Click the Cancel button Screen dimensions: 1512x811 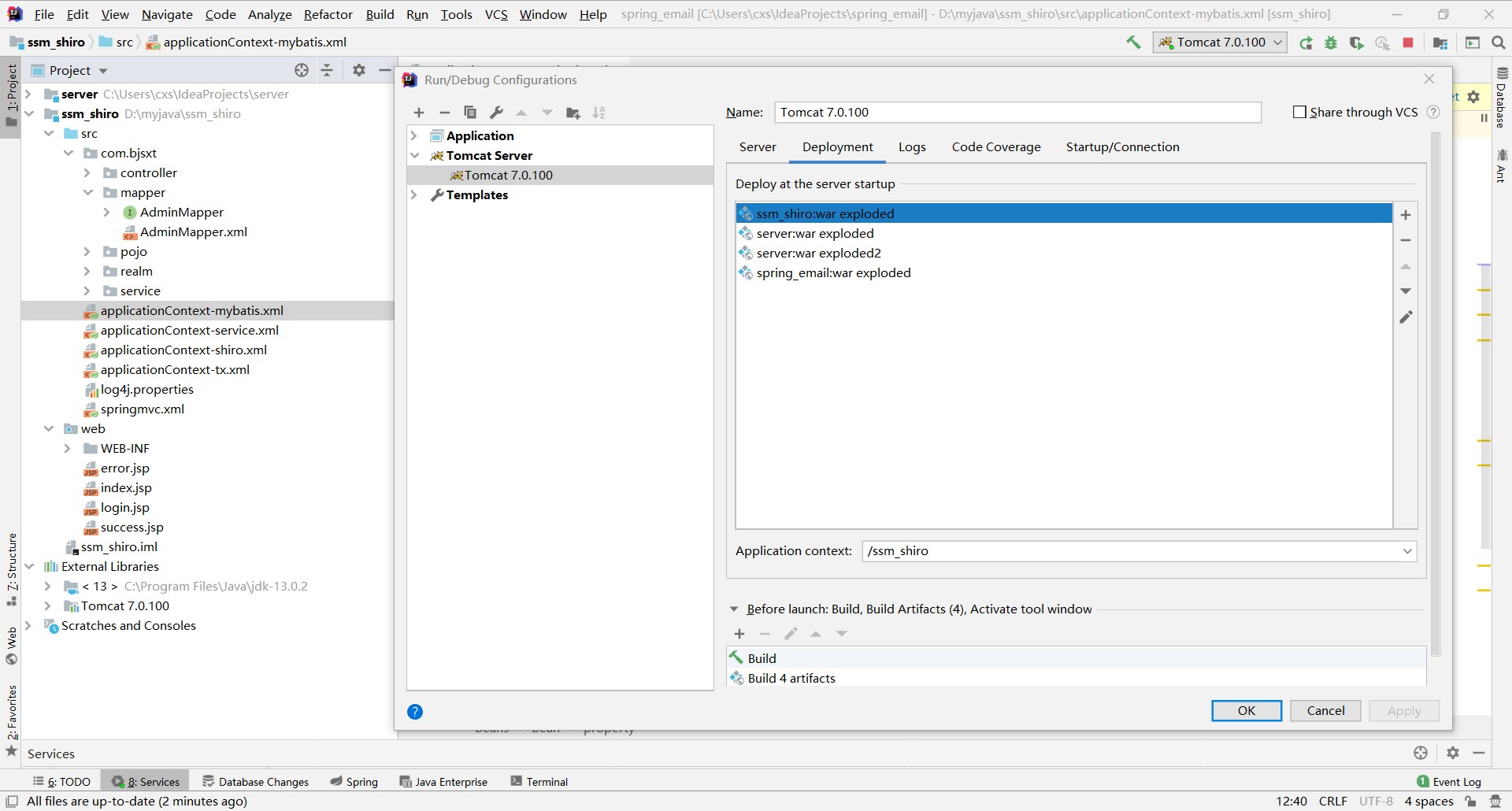1326,710
